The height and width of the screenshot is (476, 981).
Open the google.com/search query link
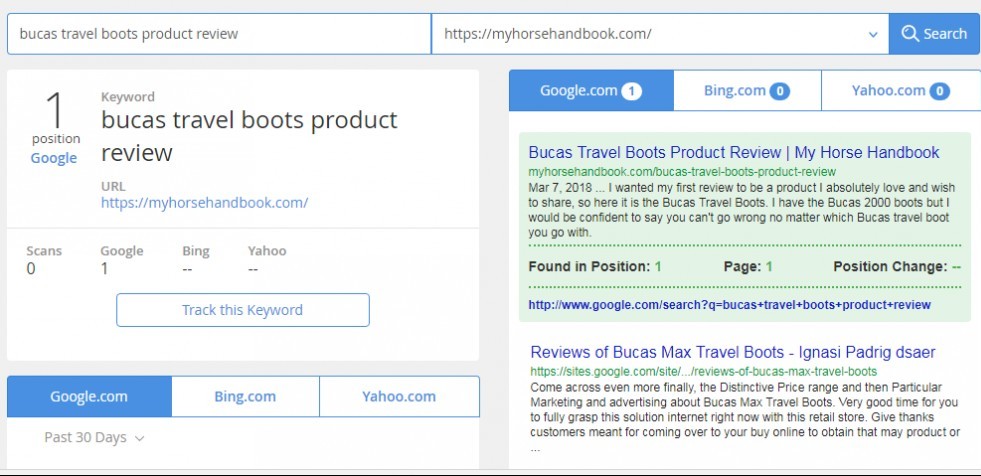tap(729, 305)
